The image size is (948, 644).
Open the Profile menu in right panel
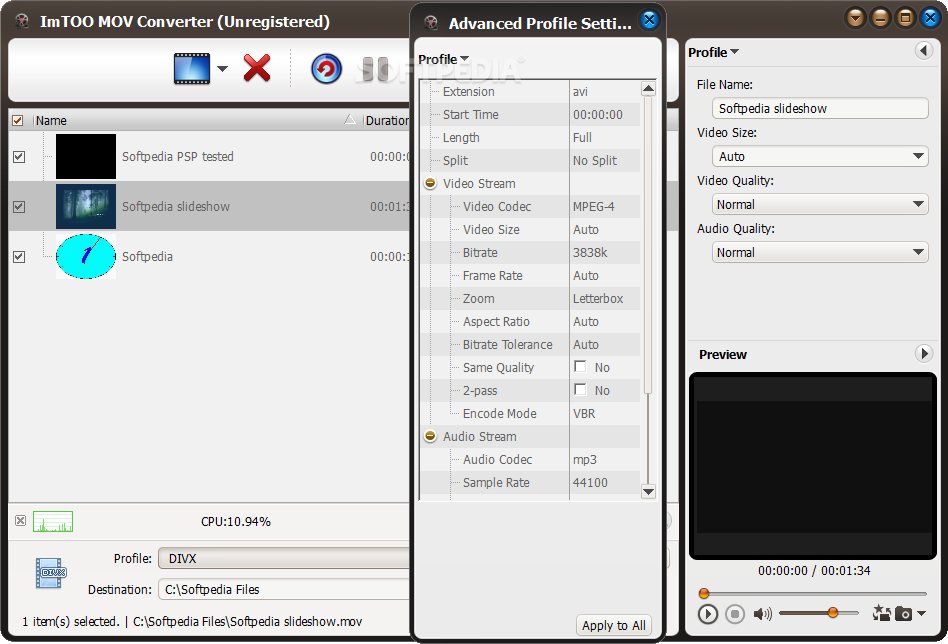click(713, 52)
